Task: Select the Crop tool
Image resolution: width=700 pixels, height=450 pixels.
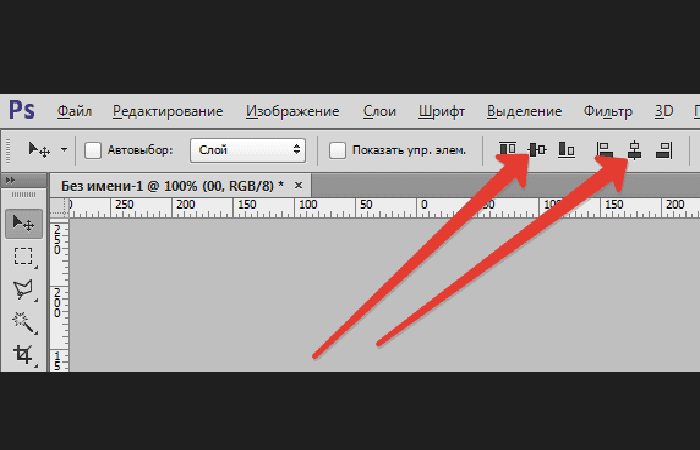Action: click(x=24, y=355)
